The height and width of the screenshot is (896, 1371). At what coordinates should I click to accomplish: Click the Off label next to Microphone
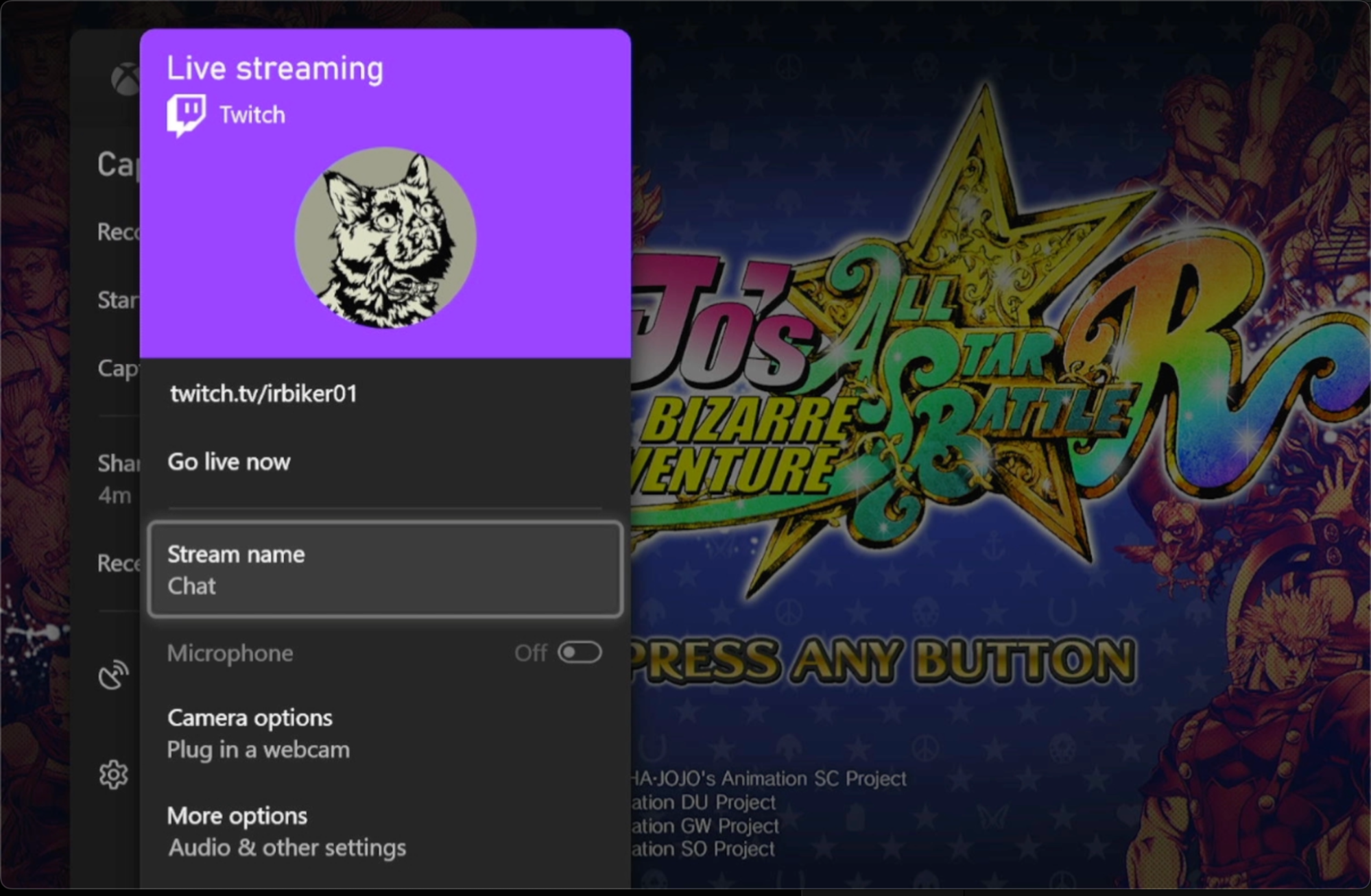tap(532, 653)
